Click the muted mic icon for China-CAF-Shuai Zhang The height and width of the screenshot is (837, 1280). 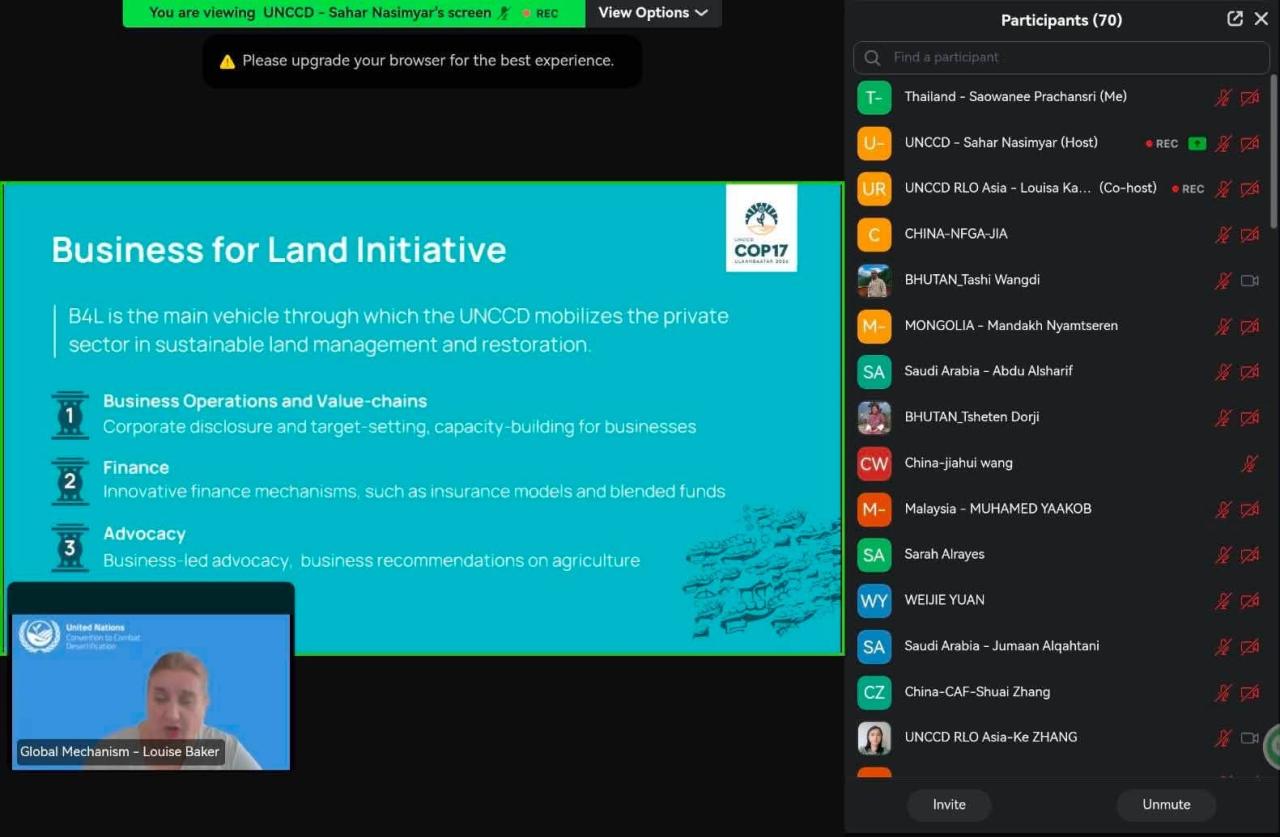tap(1223, 693)
